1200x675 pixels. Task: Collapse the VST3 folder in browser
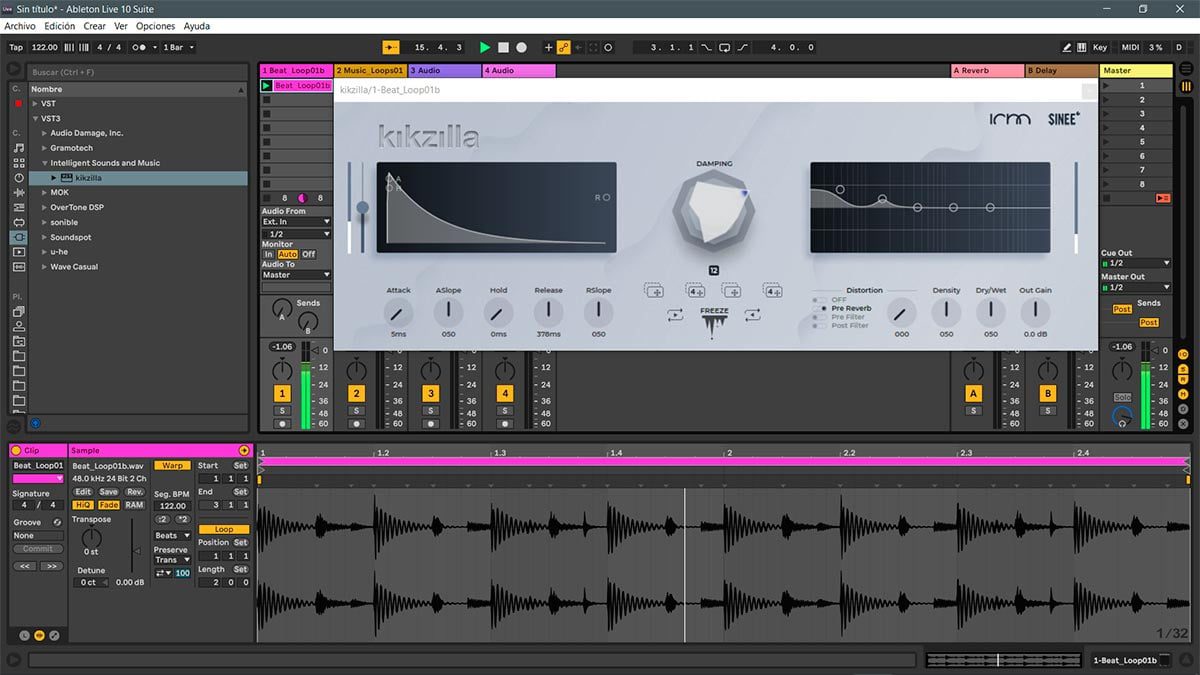pyautogui.click(x=35, y=118)
